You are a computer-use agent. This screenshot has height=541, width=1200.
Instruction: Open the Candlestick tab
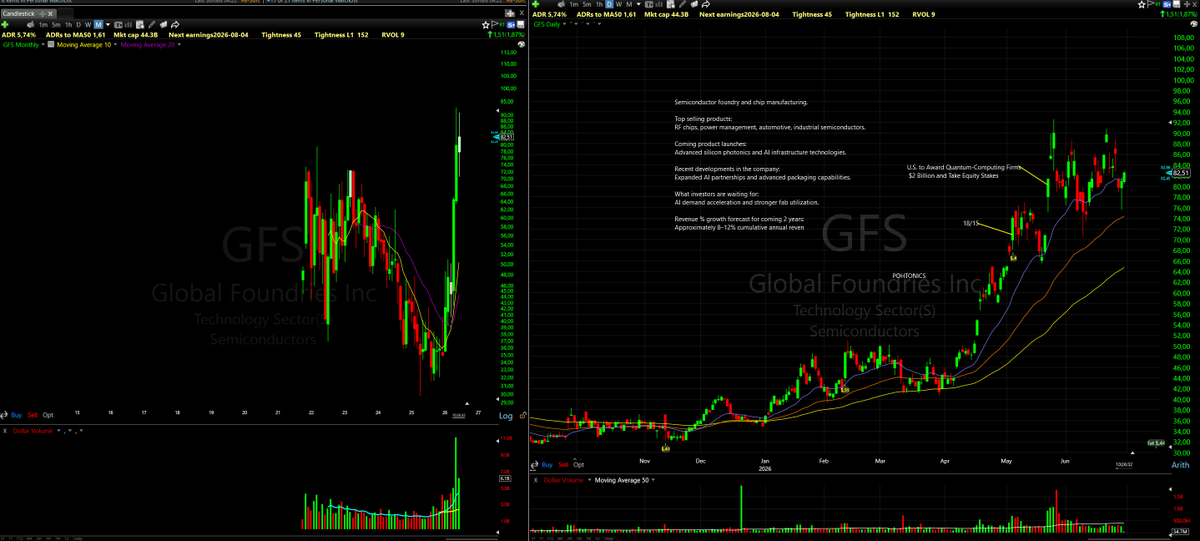[x=19, y=13]
